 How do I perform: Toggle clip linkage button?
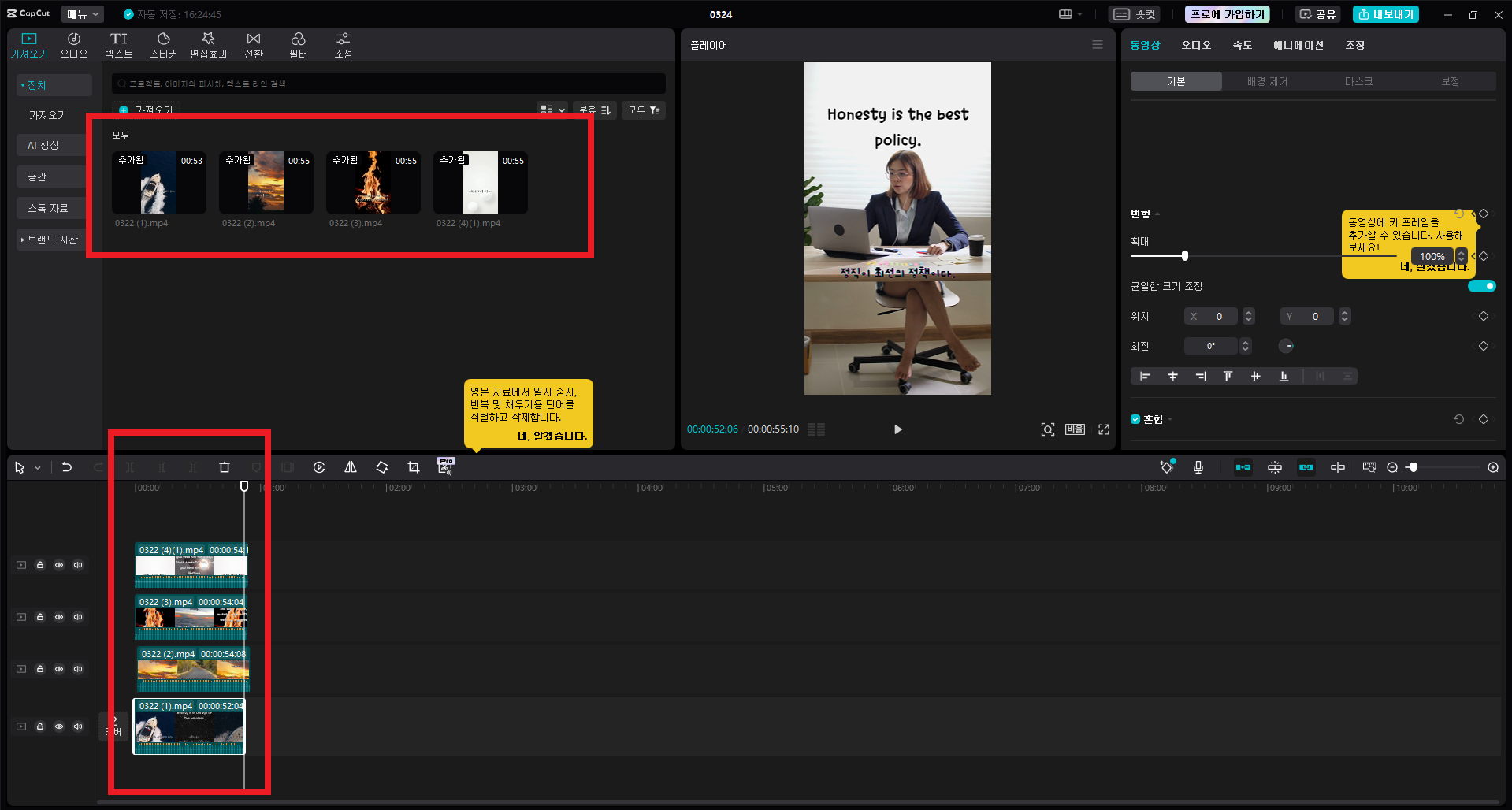(1306, 467)
